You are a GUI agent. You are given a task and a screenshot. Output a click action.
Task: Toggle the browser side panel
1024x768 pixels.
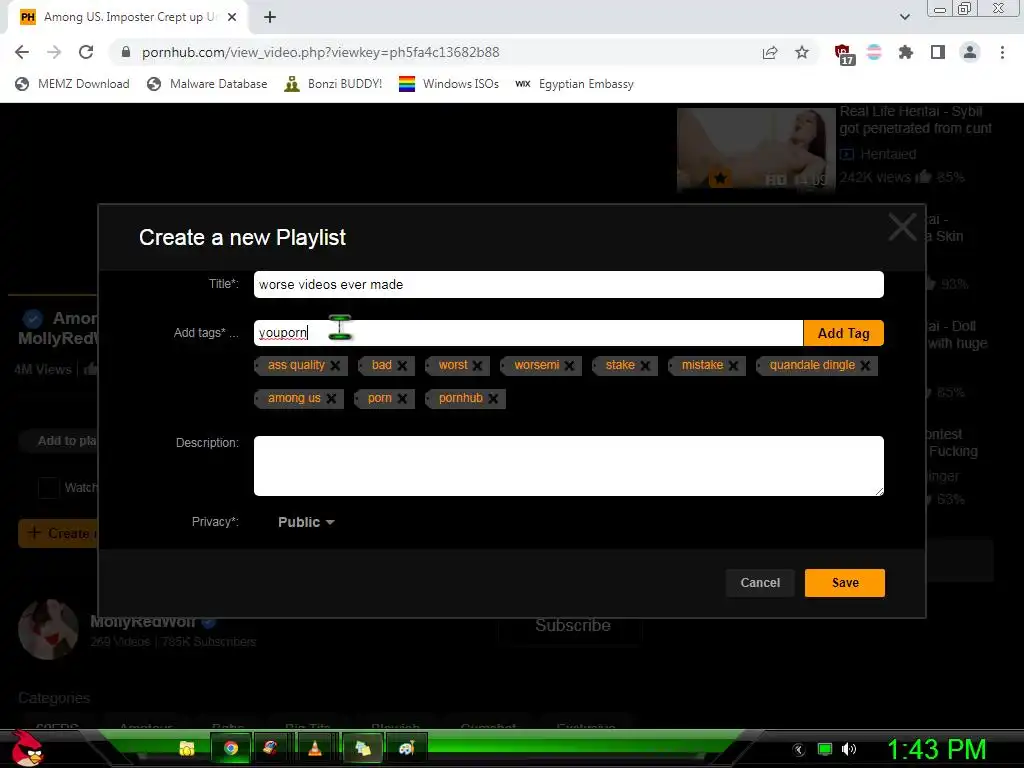pyautogui.click(x=938, y=52)
